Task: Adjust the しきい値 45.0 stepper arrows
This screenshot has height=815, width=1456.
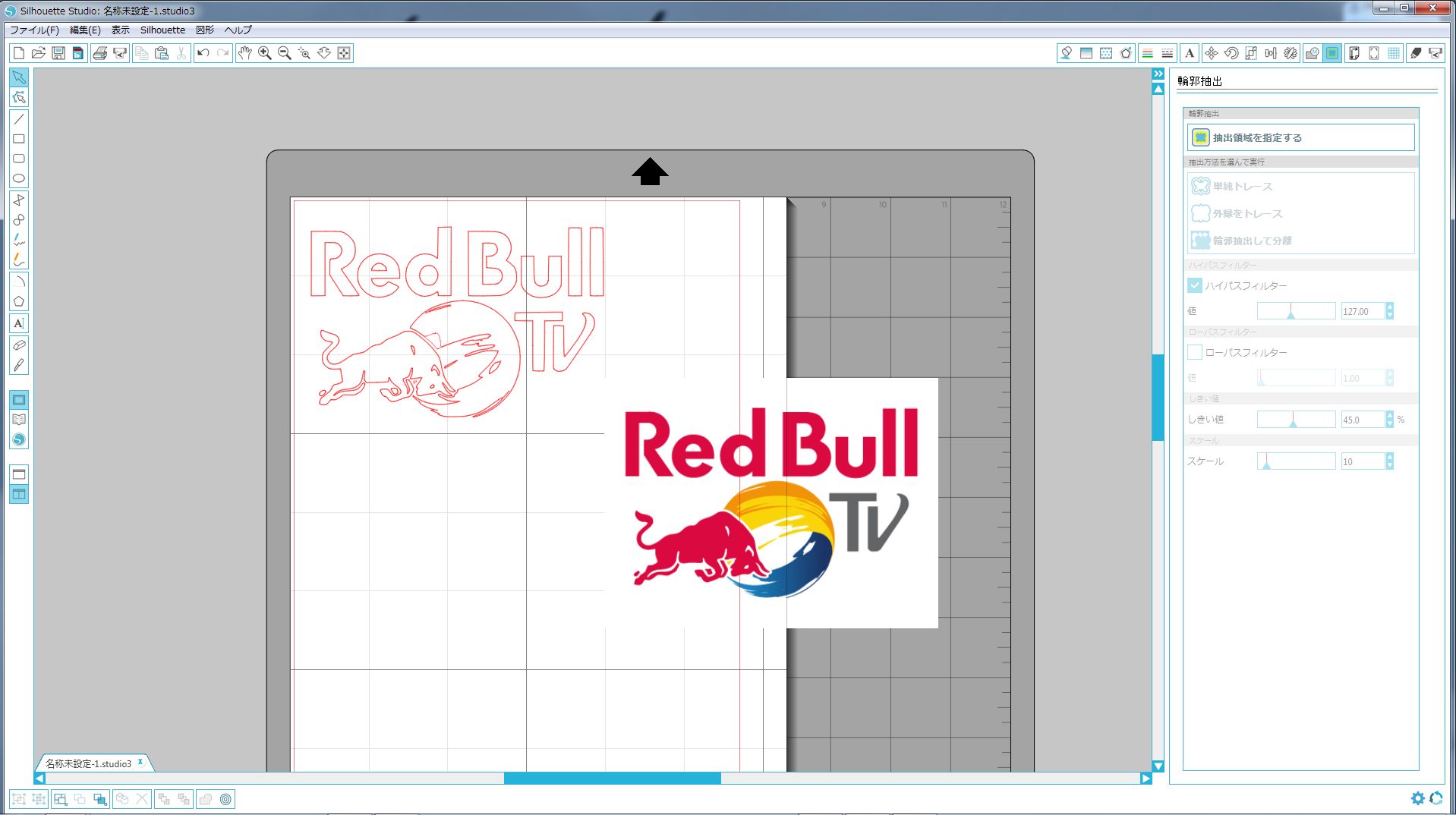Action: click(1390, 420)
